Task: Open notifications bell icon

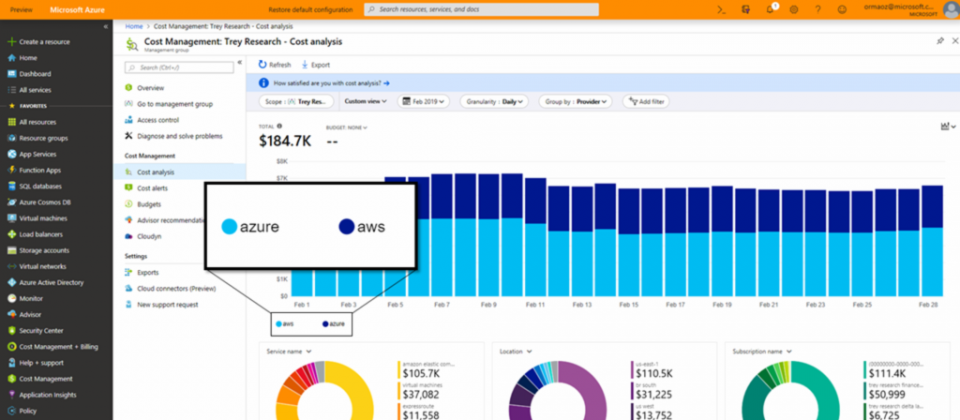Action: 770,10
